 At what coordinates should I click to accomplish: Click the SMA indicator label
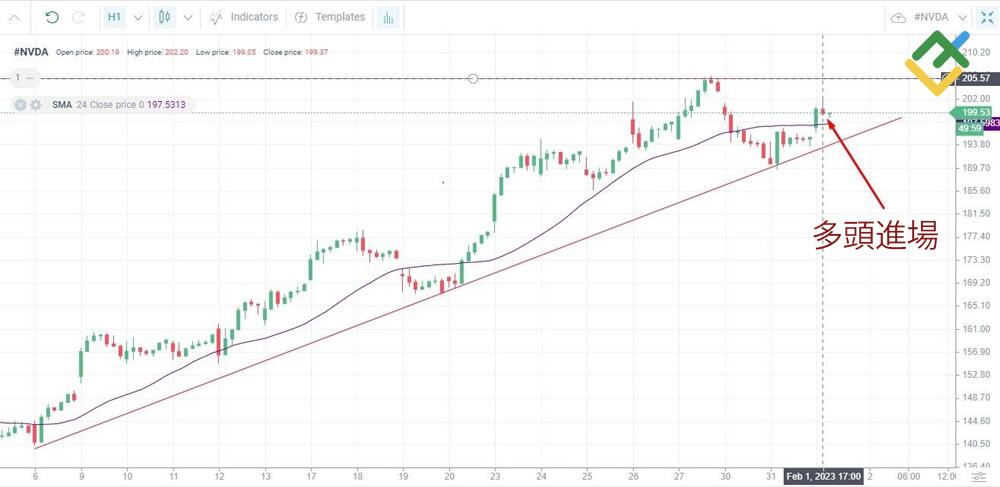click(x=62, y=105)
